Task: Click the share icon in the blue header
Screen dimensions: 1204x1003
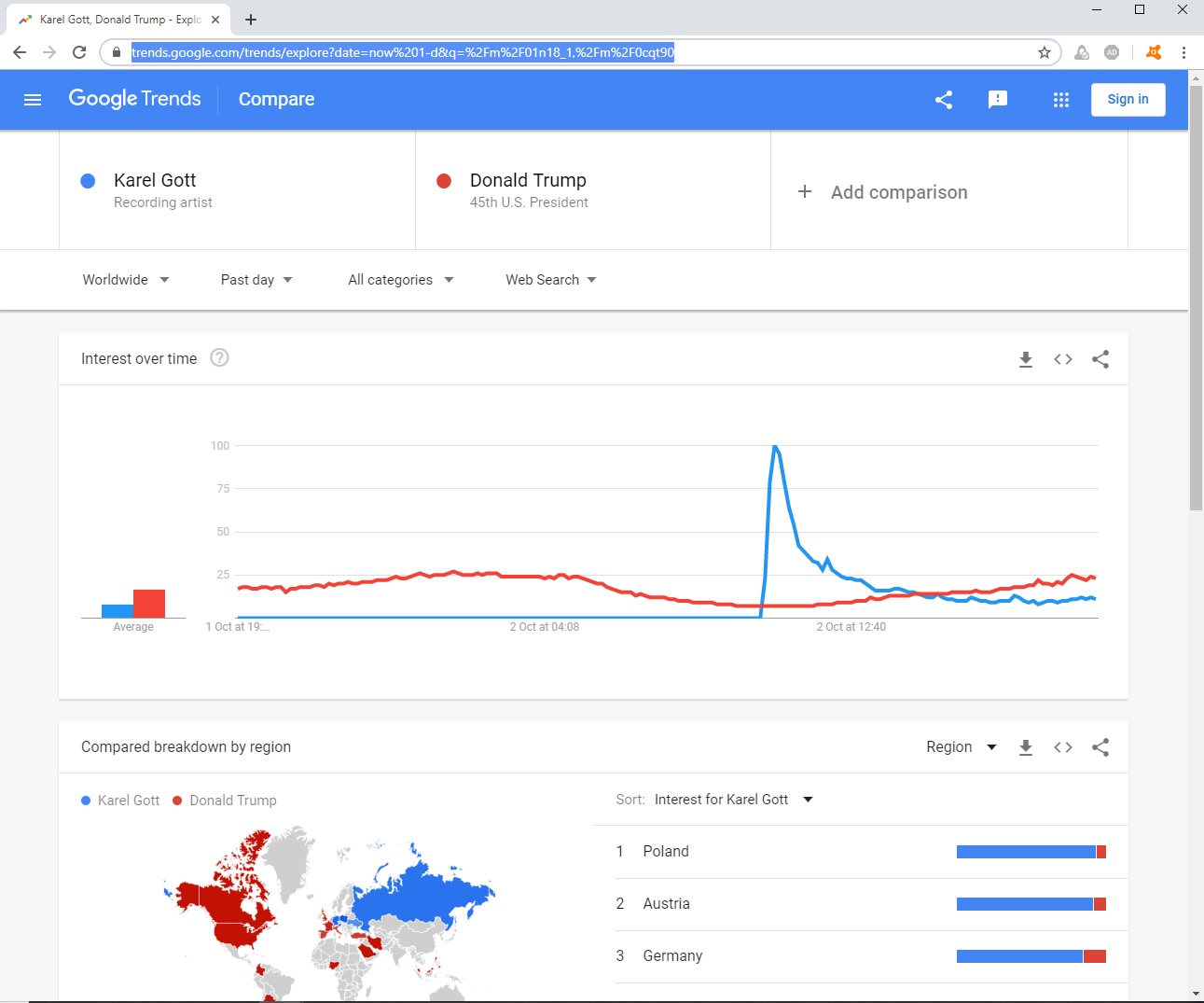Action: point(944,99)
